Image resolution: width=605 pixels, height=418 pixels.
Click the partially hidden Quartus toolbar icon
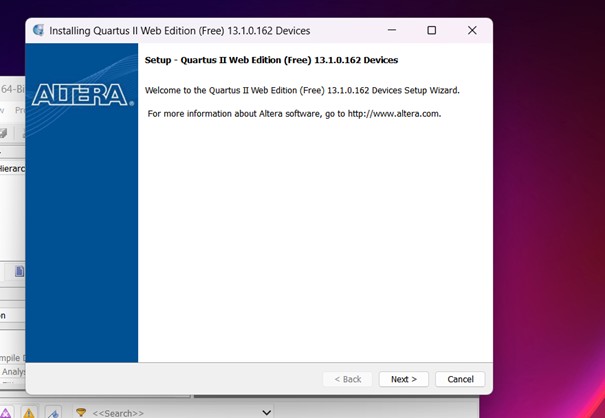[x=4, y=133]
